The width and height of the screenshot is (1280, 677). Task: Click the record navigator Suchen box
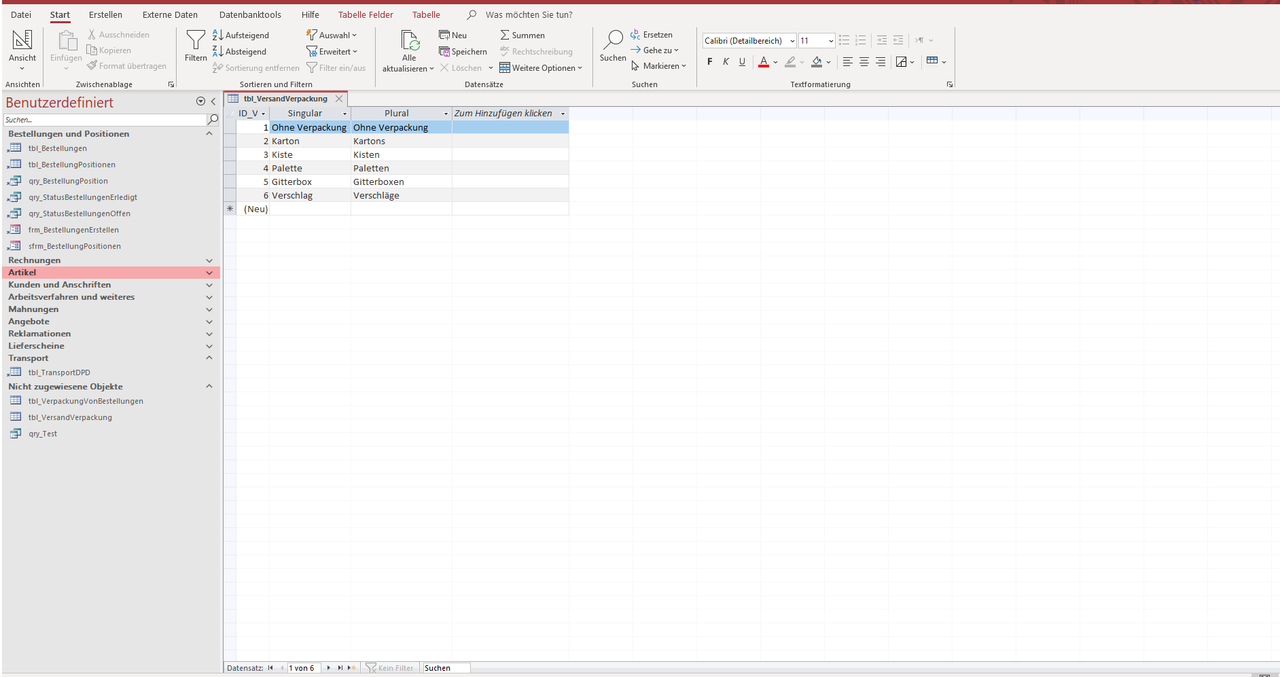(x=446, y=667)
